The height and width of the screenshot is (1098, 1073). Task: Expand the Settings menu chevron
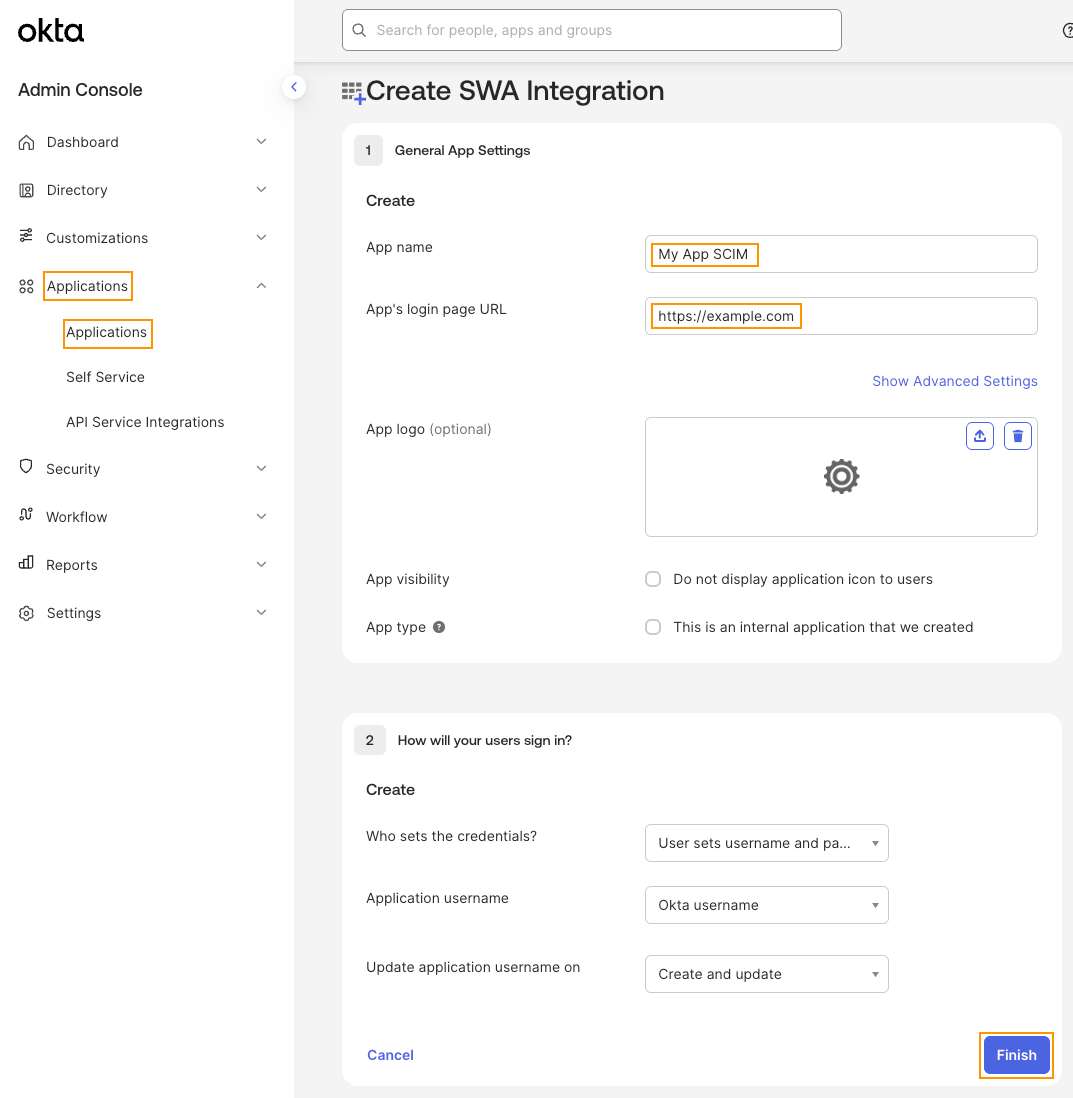tap(261, 613)
